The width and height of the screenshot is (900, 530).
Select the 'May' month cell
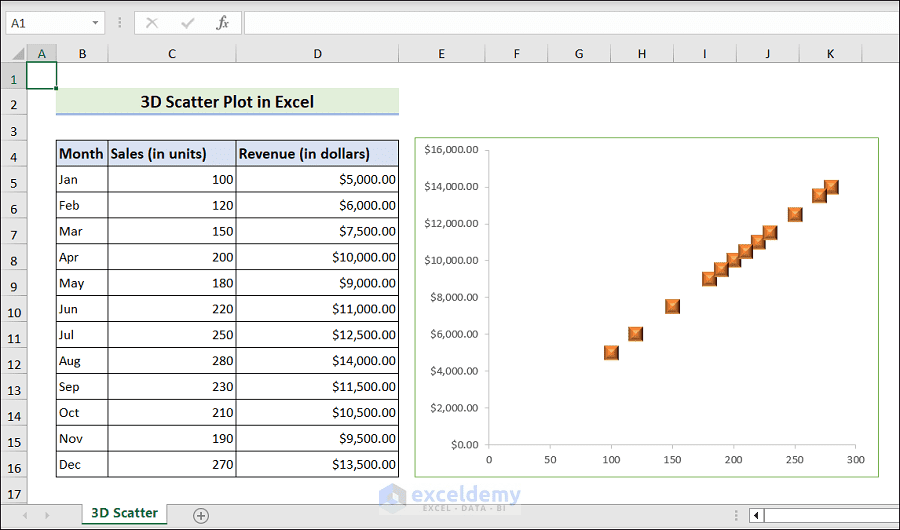[x=82, y=283]
